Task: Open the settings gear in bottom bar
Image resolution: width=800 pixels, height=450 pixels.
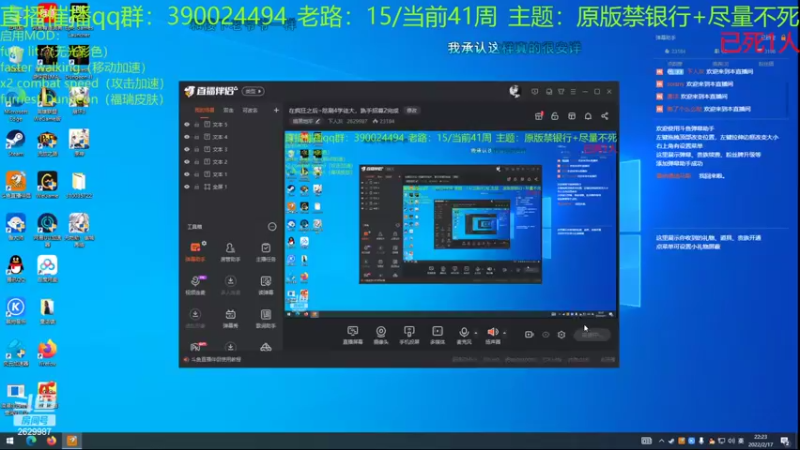Action: pyautogui.click(x=561, y=335)
